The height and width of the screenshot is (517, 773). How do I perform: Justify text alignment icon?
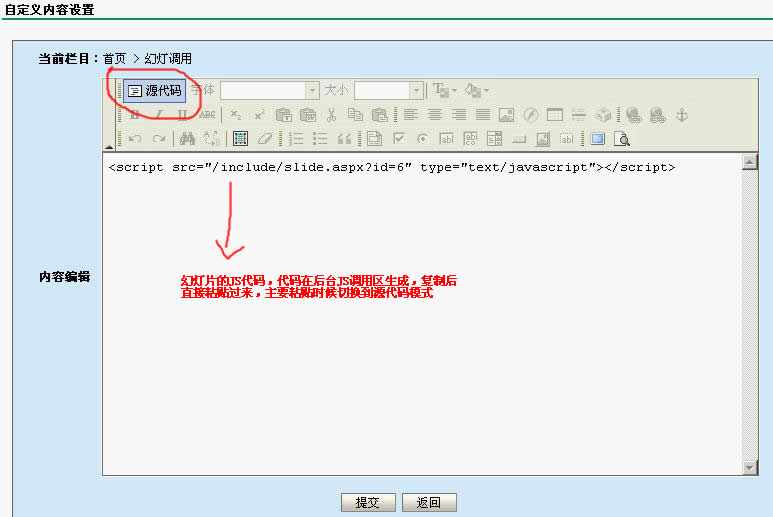[483, 115]
